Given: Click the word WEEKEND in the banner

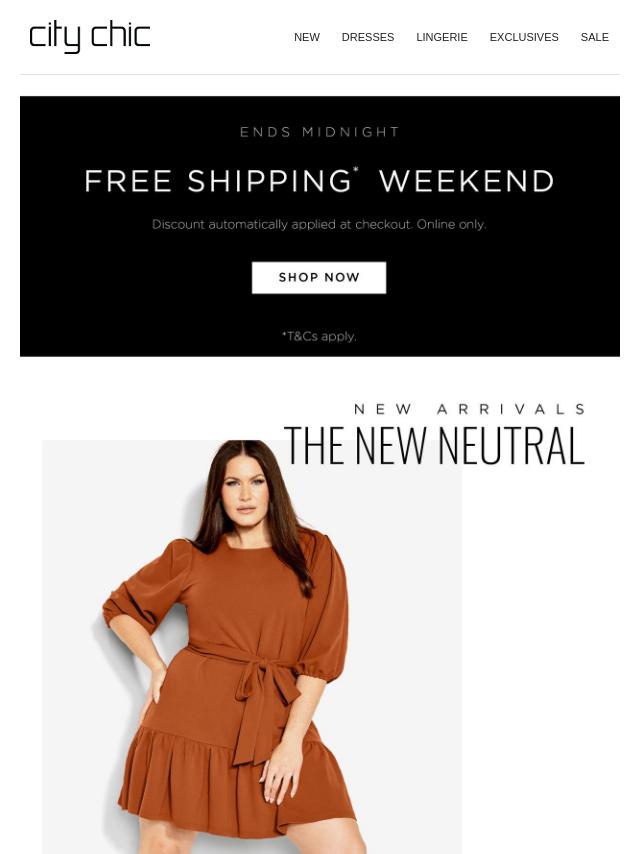Looking at the screenshot, I should (x=467, y=181).
